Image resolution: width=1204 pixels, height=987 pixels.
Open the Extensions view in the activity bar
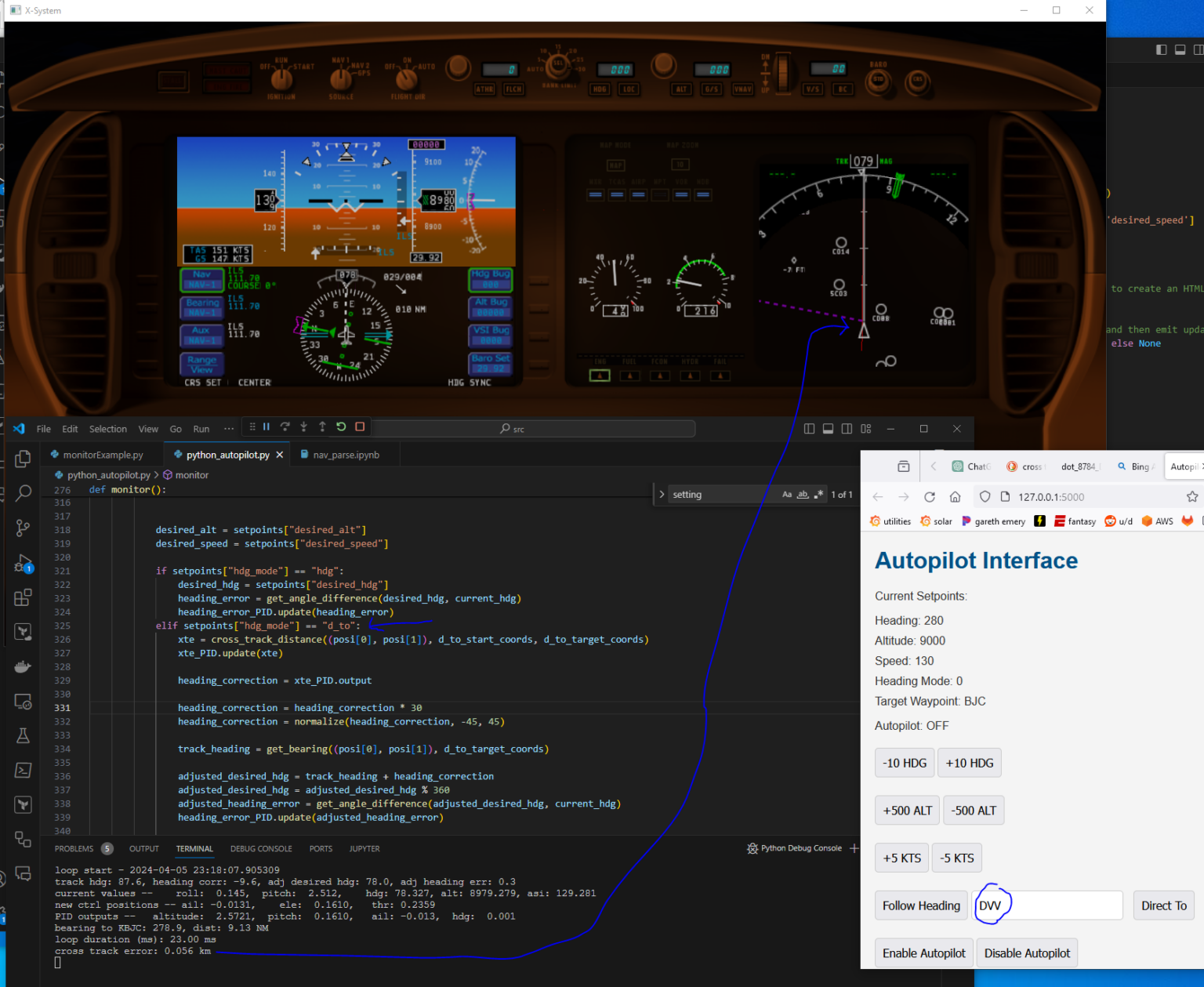23,597
